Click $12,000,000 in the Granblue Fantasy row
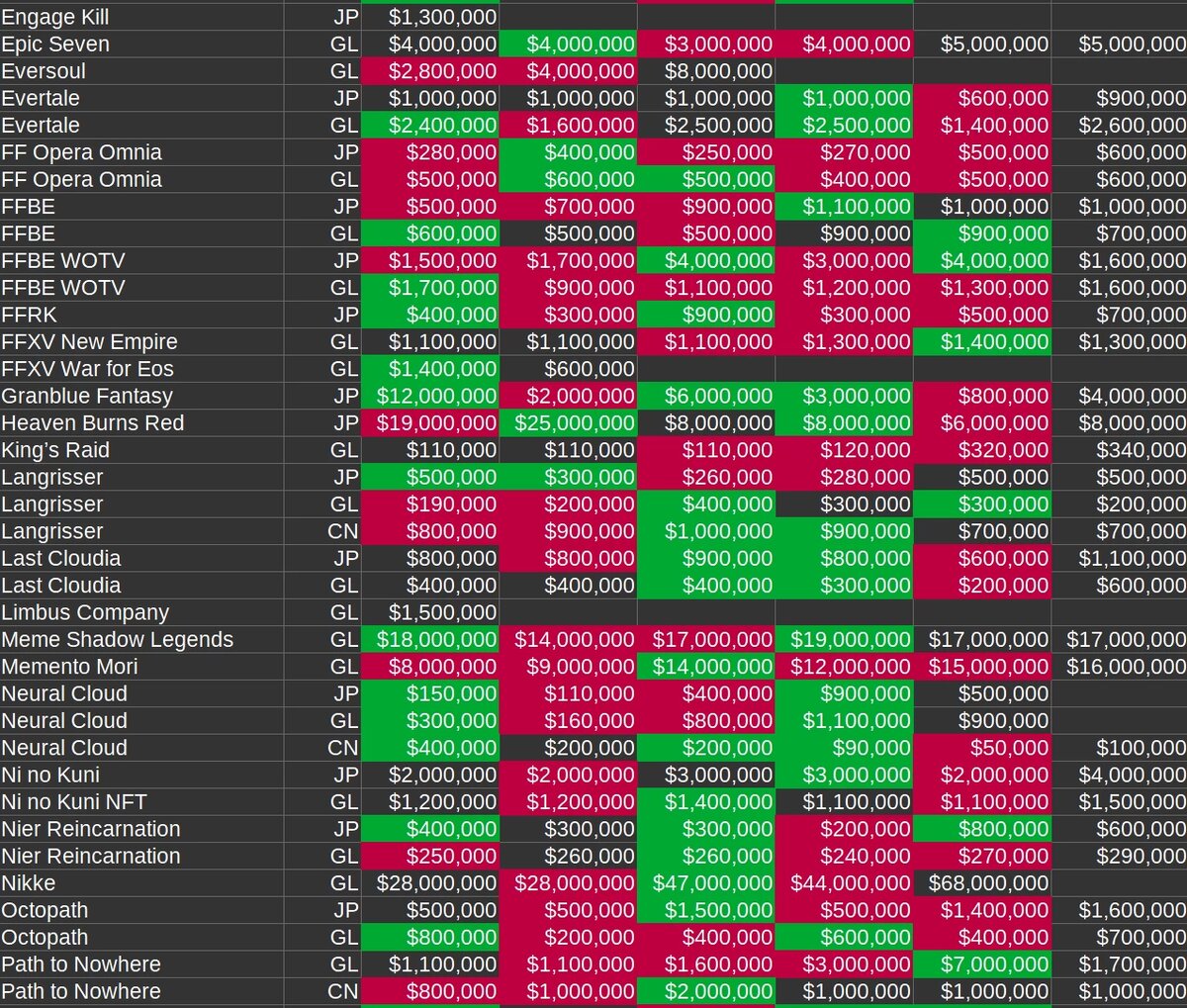This screenshot has width=1187, height=1008. pyautogui.click(x=430, y=396)
